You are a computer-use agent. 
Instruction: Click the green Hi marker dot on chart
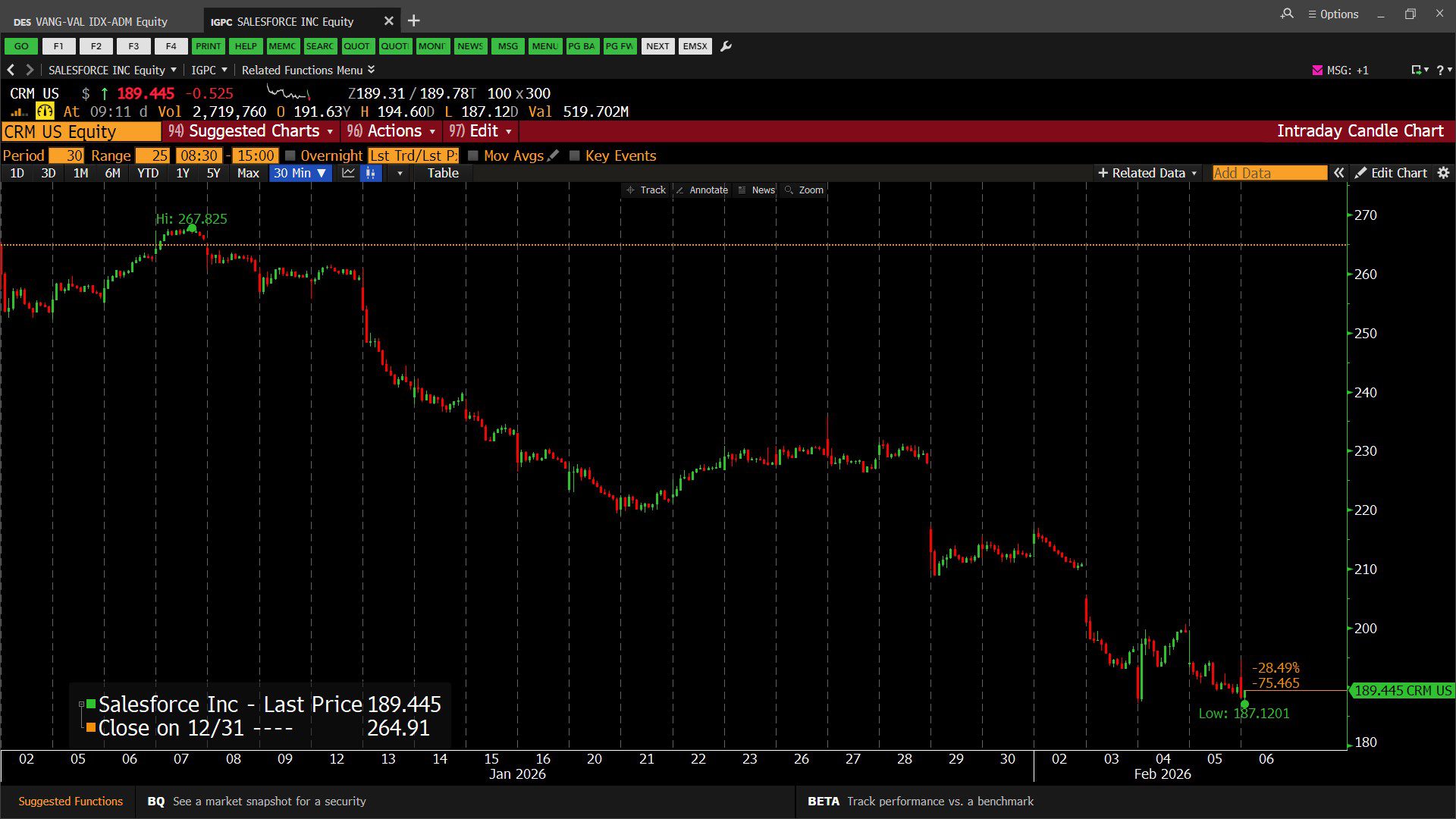click(x=192, y=228)
